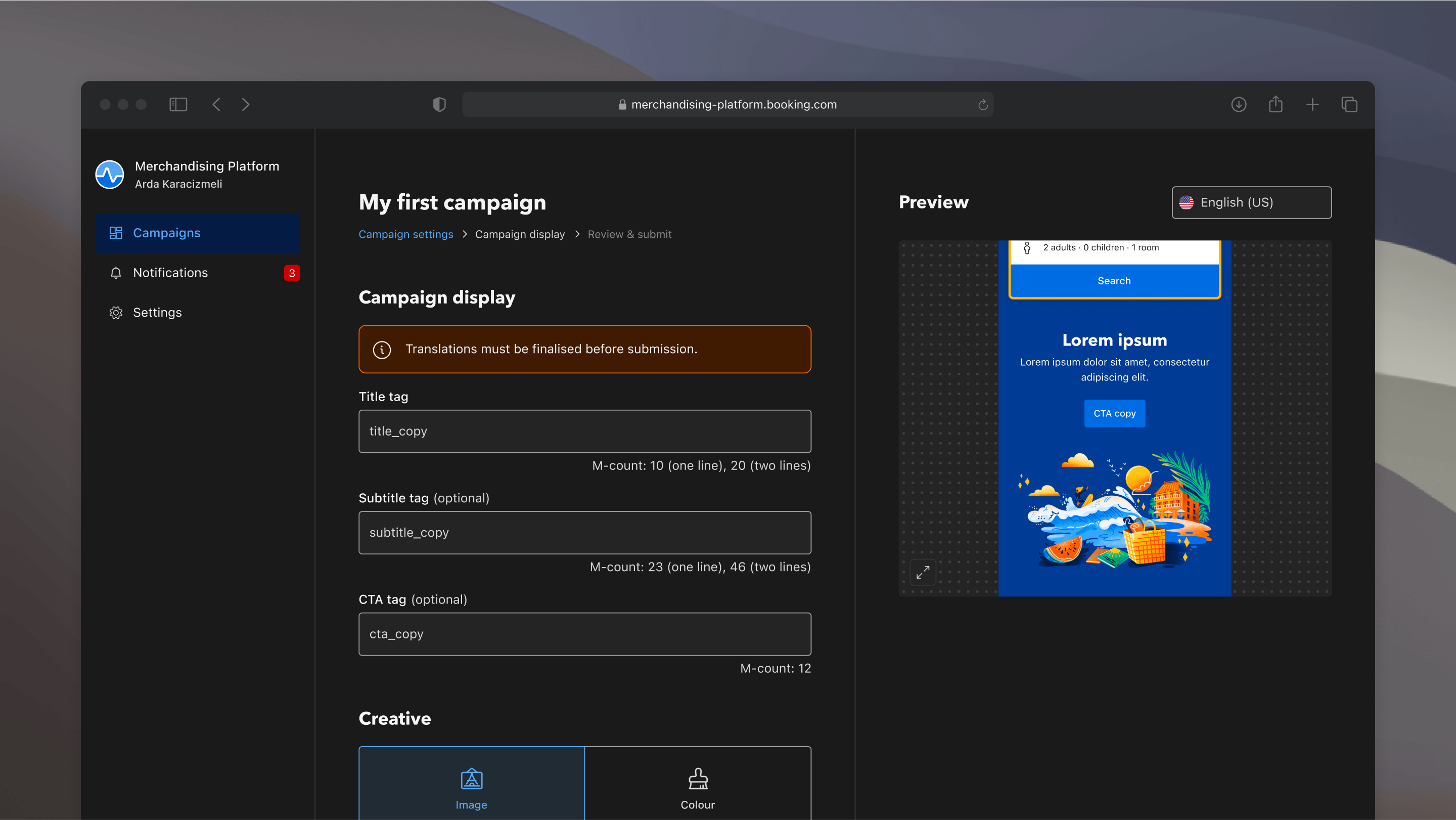Click the info icon in translations alert
This screenshot has width=1456, height=820.
[x=382, y=350]
